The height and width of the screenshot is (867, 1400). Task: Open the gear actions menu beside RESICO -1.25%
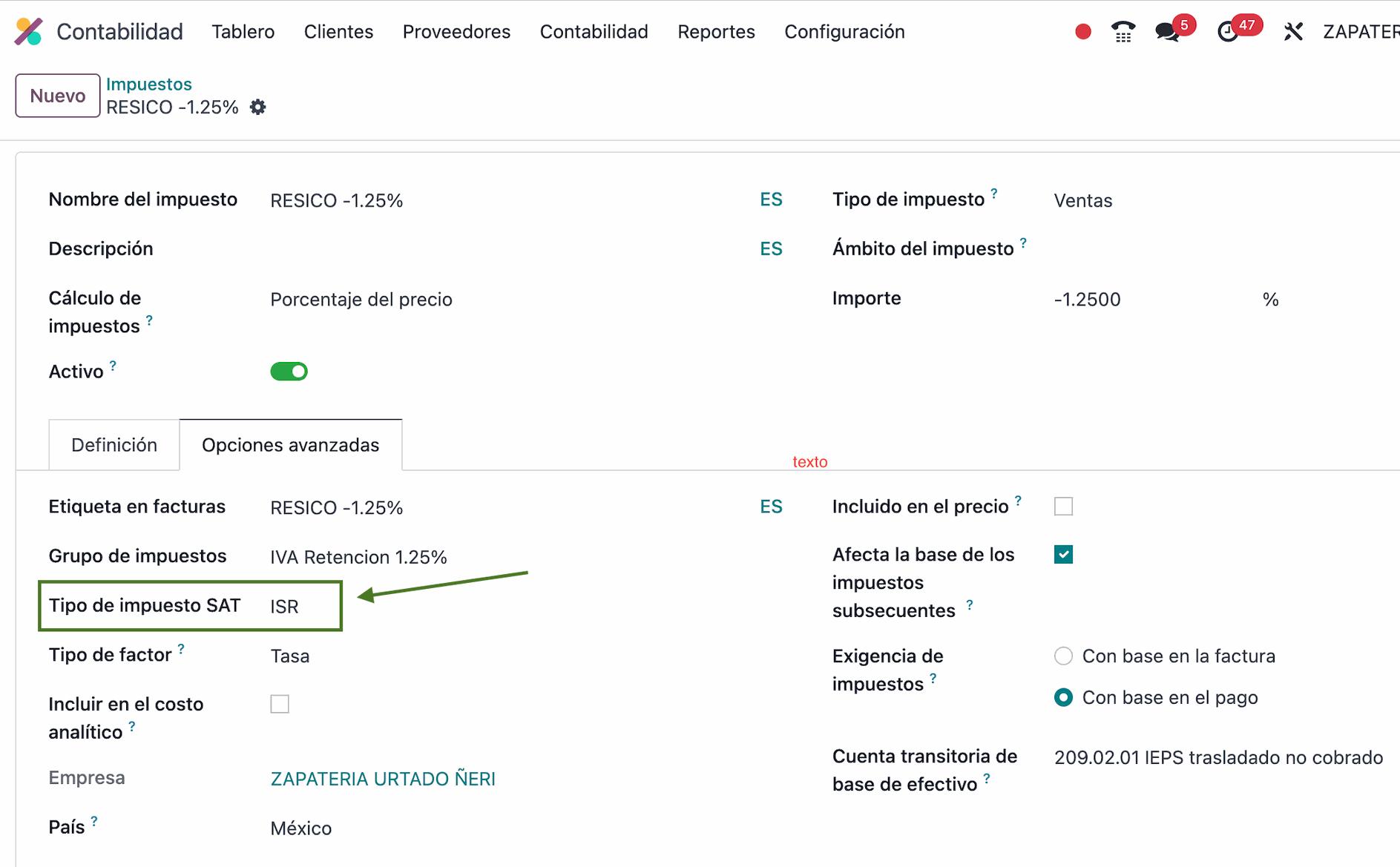tap(257, 108)
